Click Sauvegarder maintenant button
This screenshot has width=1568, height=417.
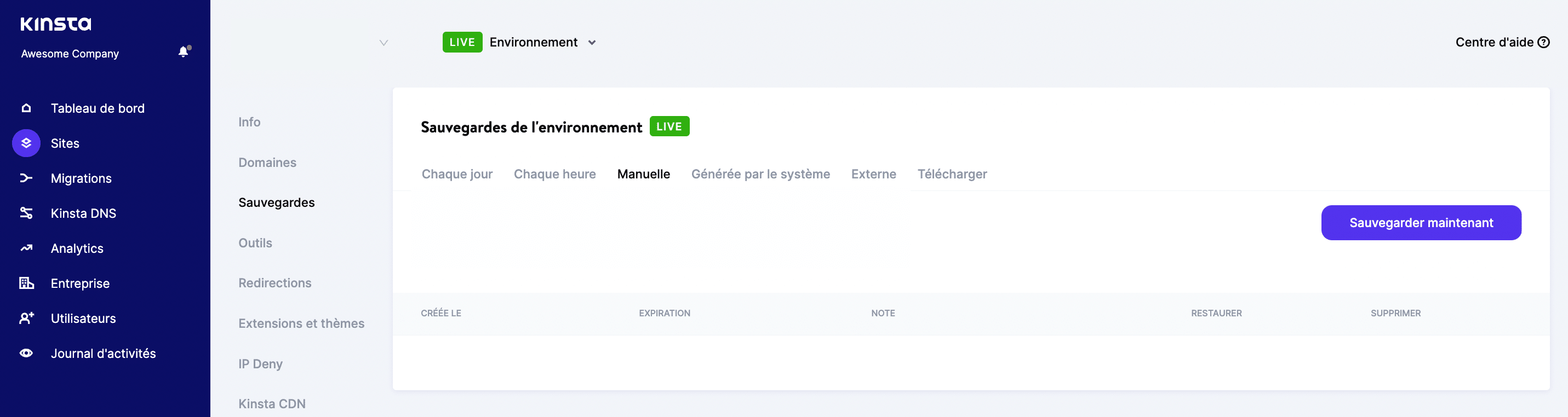click(1421, 223)
